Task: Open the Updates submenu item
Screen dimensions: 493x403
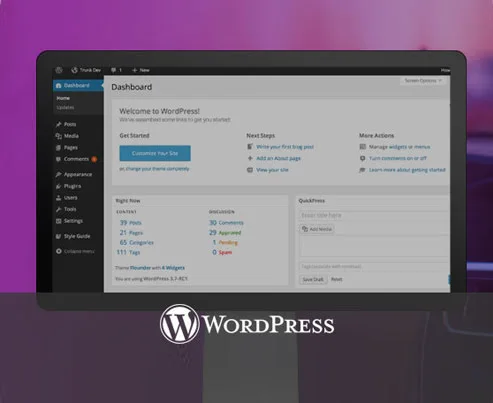Action: pos(65,107)
